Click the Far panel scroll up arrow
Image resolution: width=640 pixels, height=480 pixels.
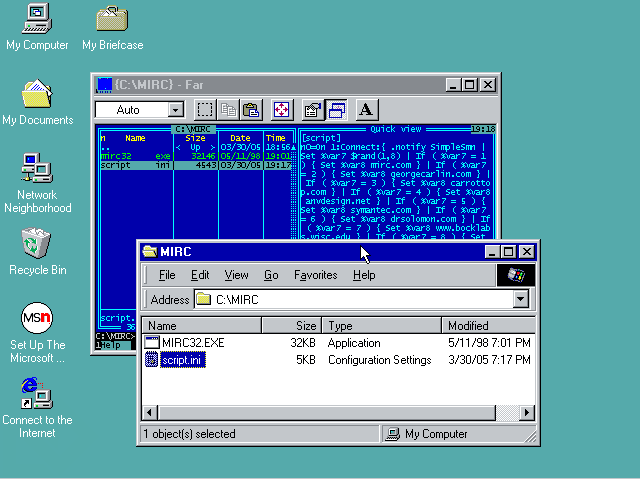293,147
